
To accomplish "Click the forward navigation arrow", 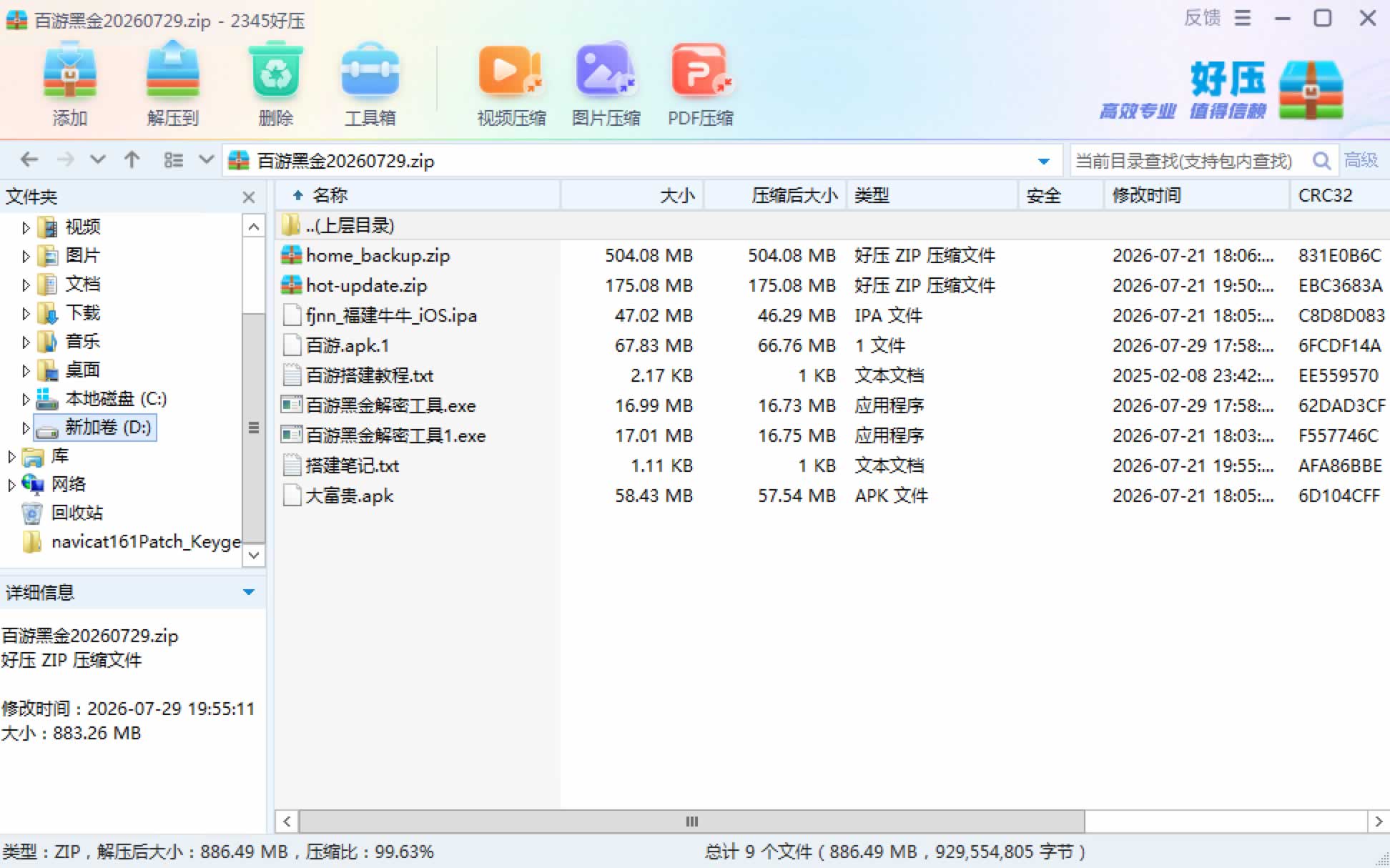I will (65, 159).
